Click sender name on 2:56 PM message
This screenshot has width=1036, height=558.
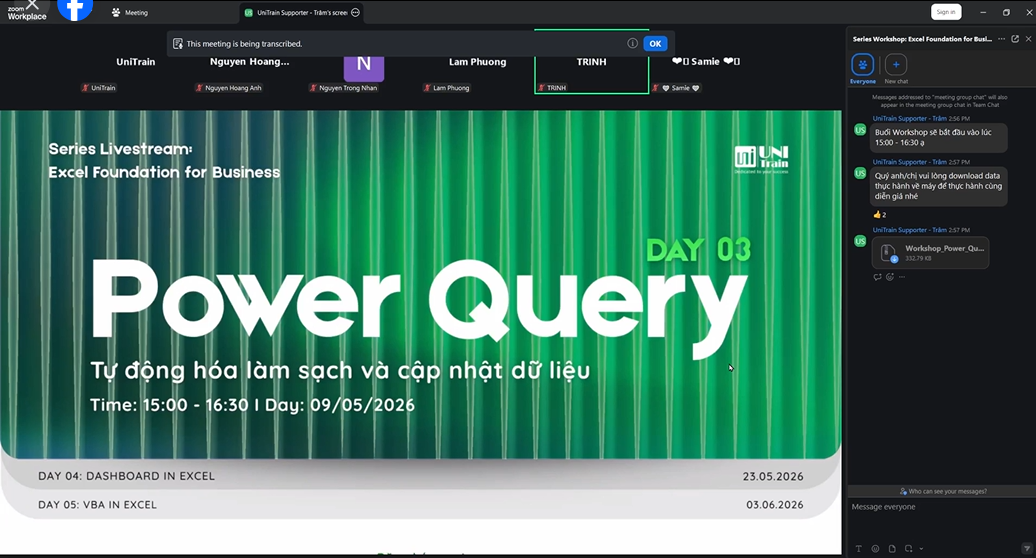(x=909, y=118)
